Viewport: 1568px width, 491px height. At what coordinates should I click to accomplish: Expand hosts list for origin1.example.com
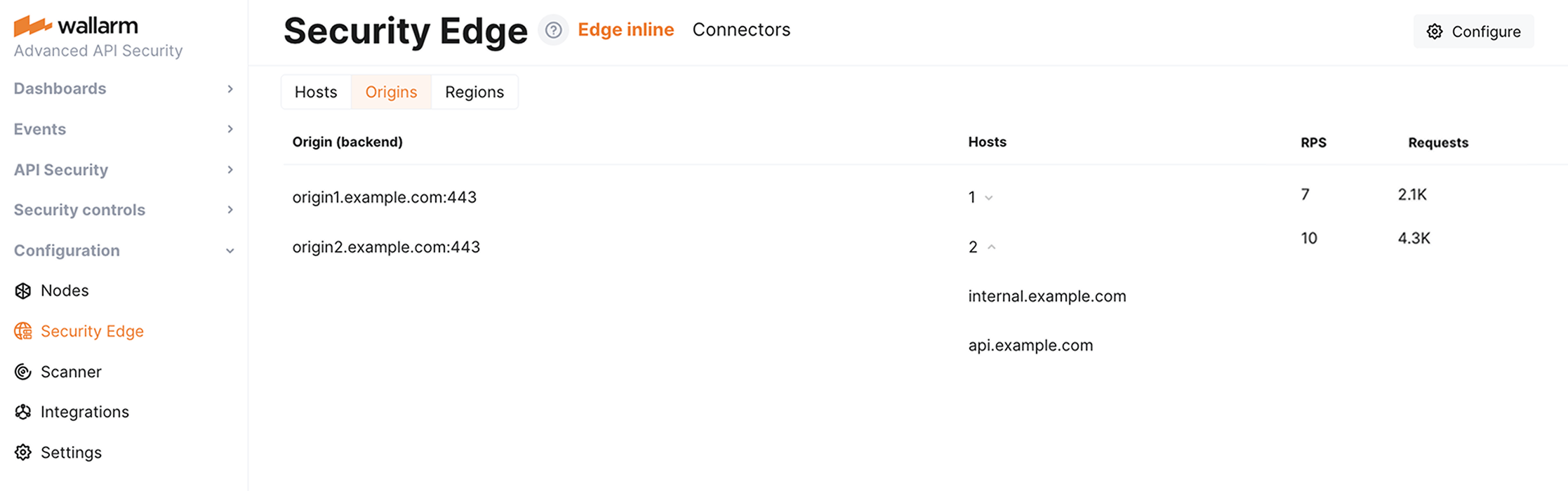tap(988, 198)
